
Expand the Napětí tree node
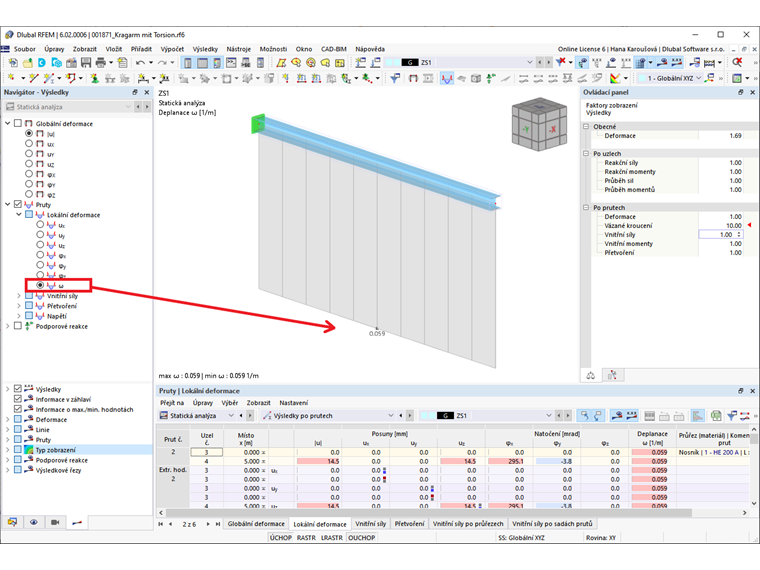click(19, 316)
